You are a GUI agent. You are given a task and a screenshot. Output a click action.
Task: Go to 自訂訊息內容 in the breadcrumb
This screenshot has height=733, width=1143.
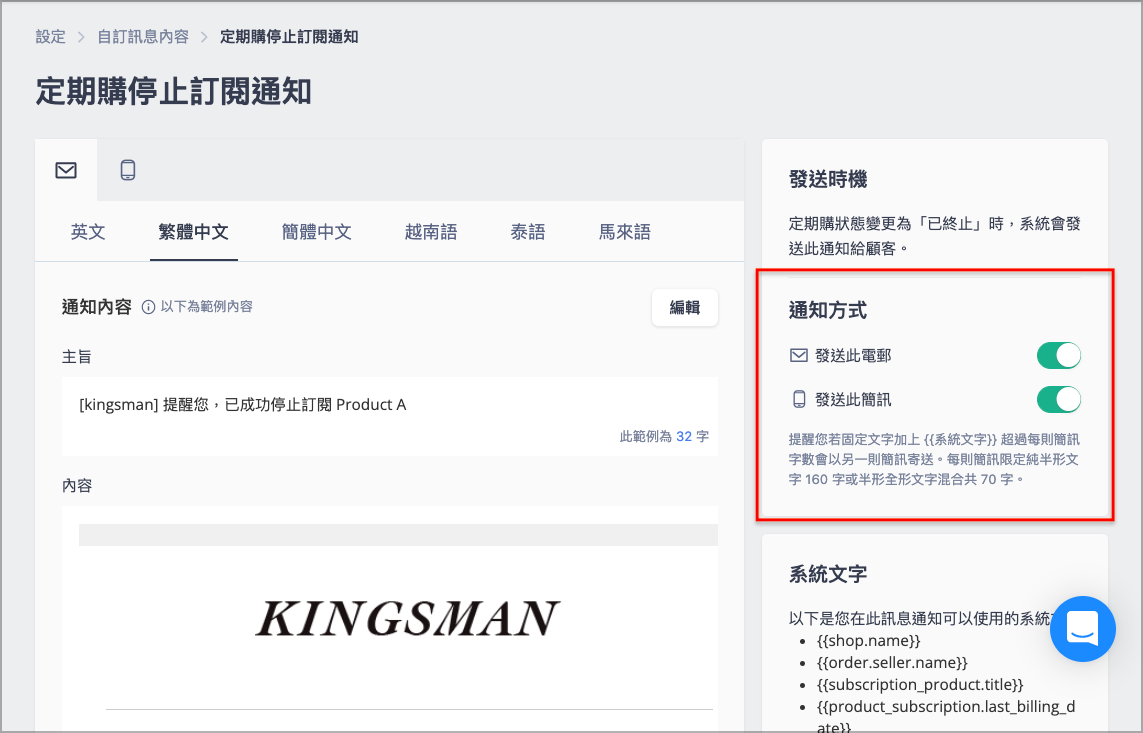tap(143, 36)
